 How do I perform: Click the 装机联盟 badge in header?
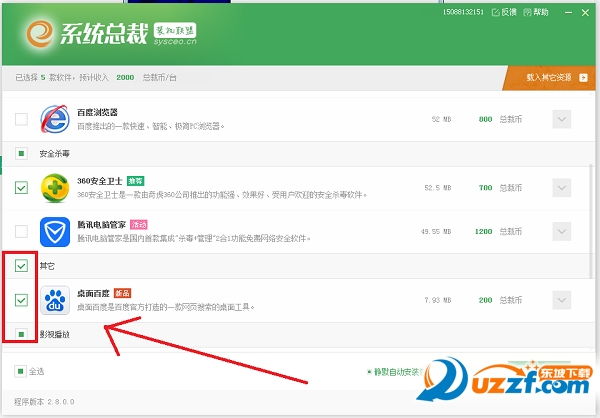pyautogui.click(x=175, y=30)
